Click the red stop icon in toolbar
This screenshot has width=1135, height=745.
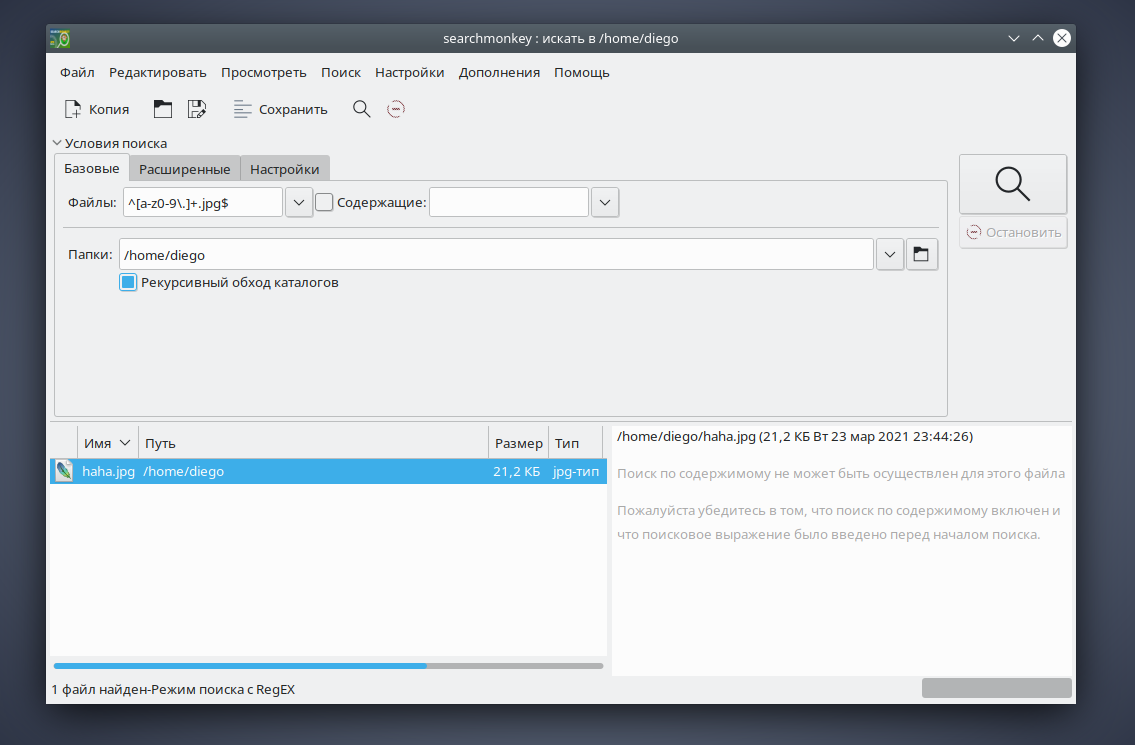[x=397, y=109]
